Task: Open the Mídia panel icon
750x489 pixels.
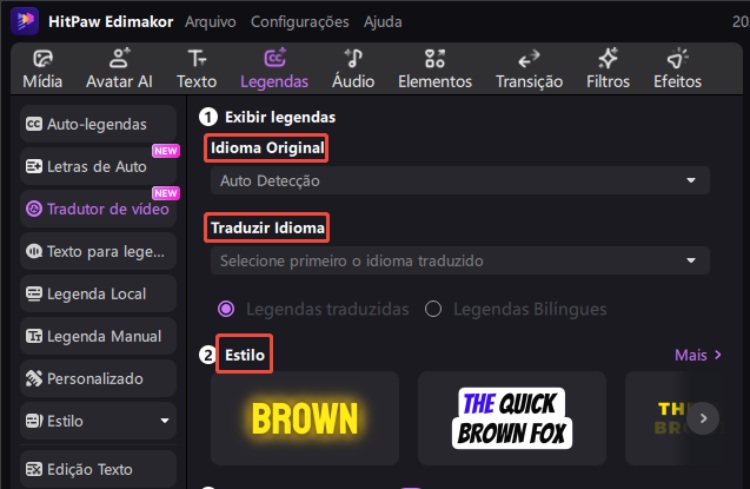Action: point(43,59)
